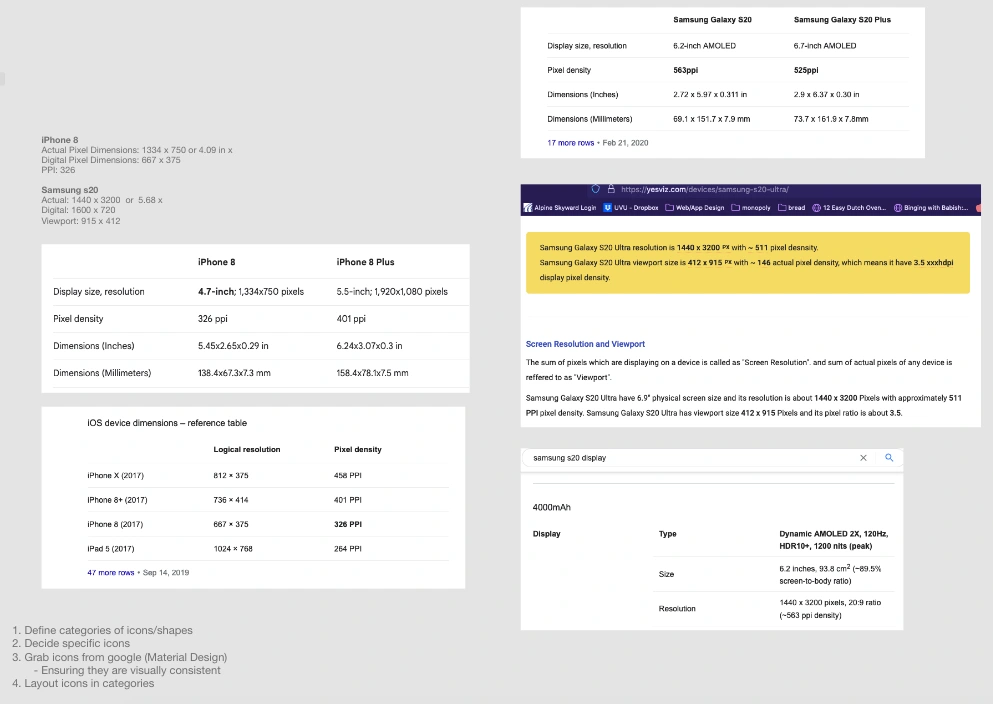This screenshot has width=993, height=704.
Task: Click the '6.7-inch AMOLED' cell
Action: (x=825, y=46)
